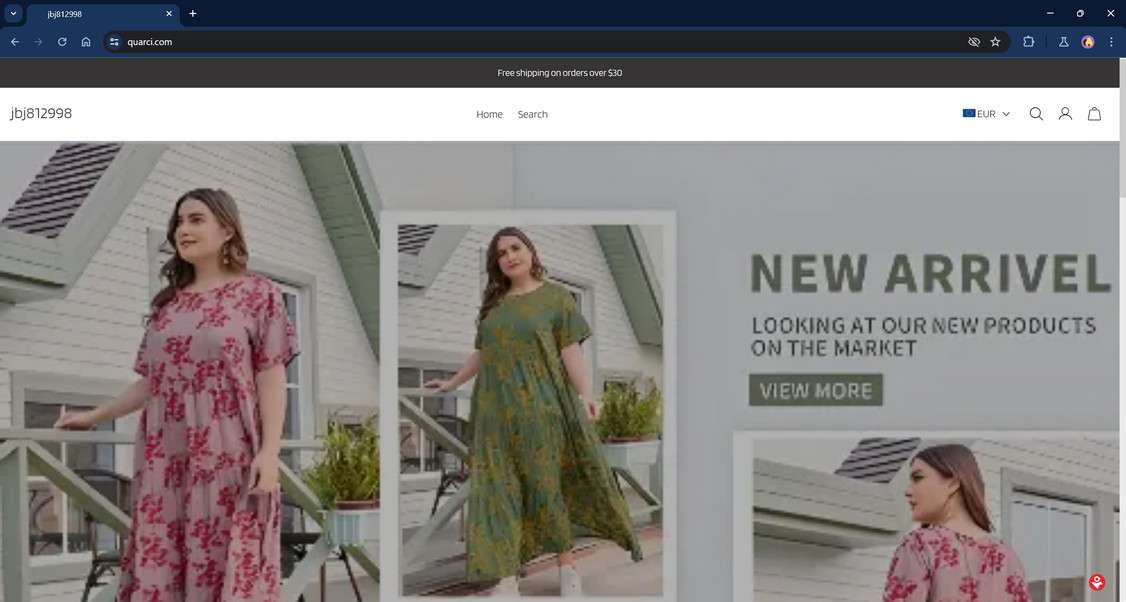Image resolution: width=1126 pixels, height=602 pixels.
Task: Go back with browser back arrow
Action: (14, 42)
